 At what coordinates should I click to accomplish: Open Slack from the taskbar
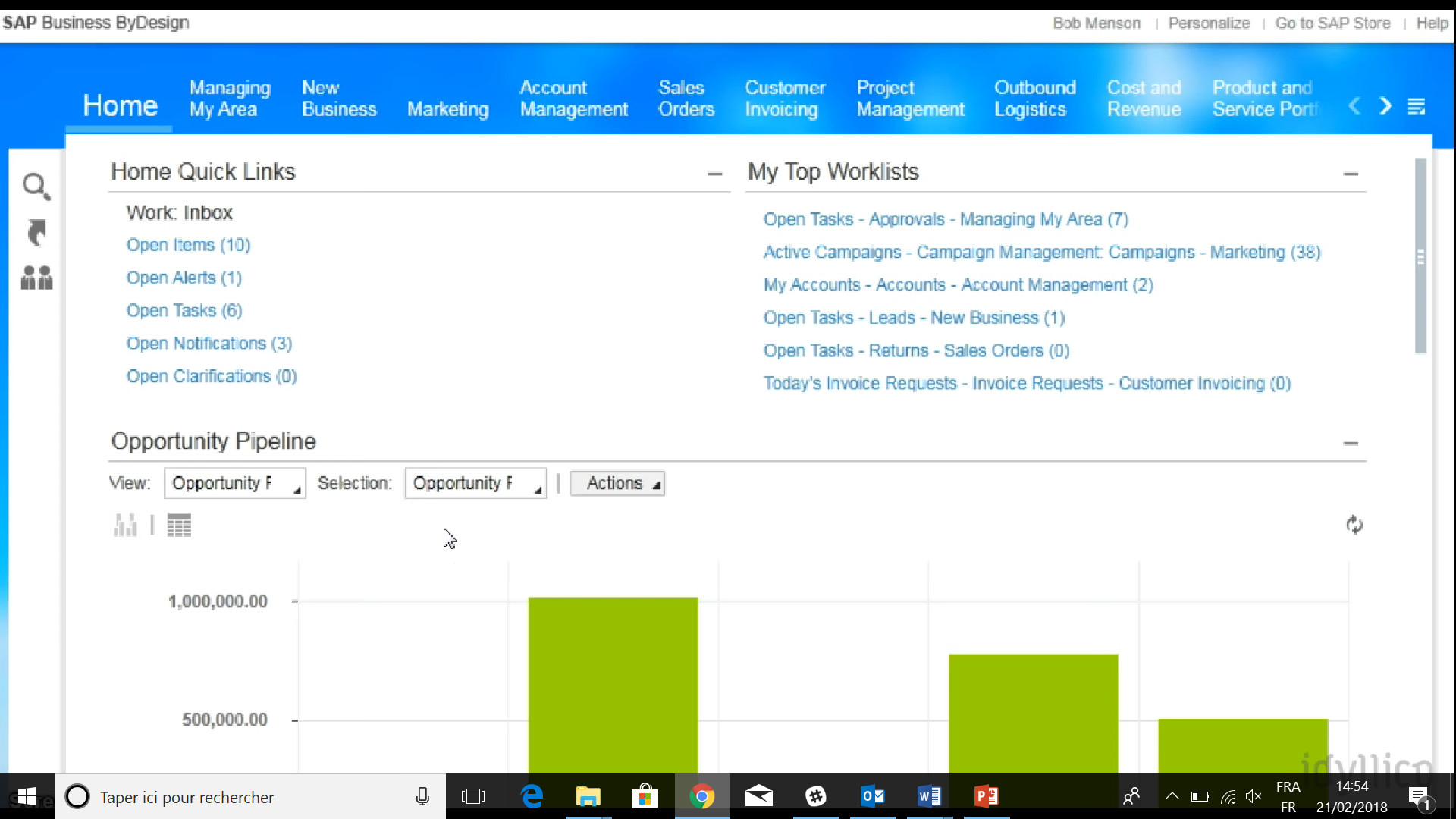816,796
